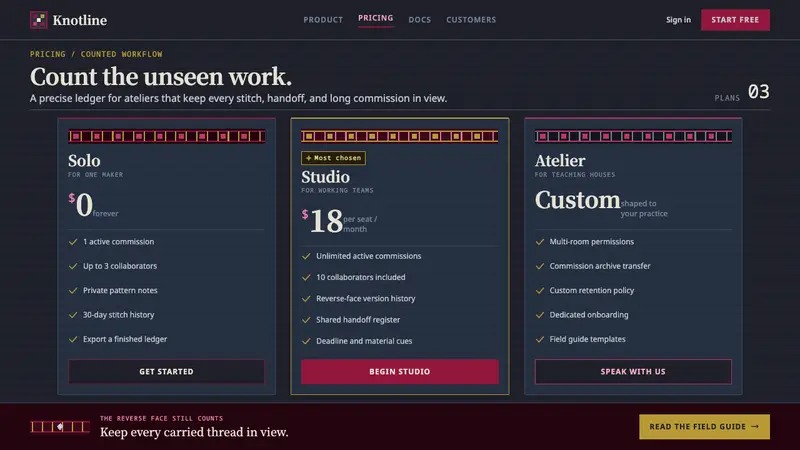The width and height of the screenshot is (800, 450).
Task: Click the $18 per seat price
Action: 339,221
